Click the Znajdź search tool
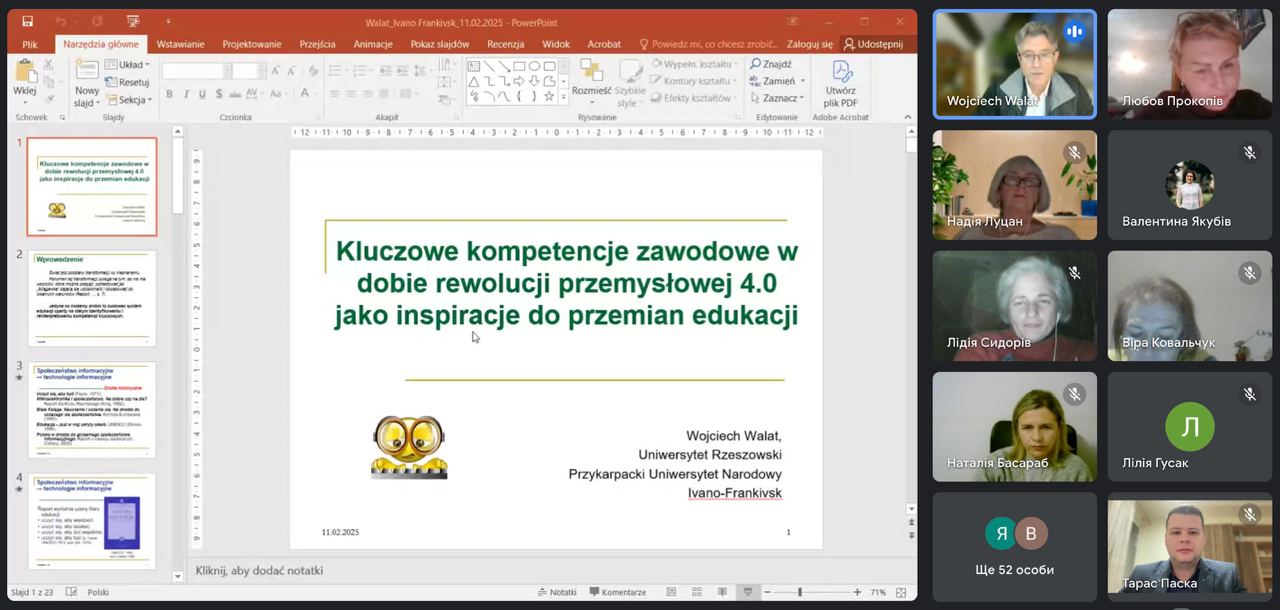The image size is (1280, 610). [771, 64]
